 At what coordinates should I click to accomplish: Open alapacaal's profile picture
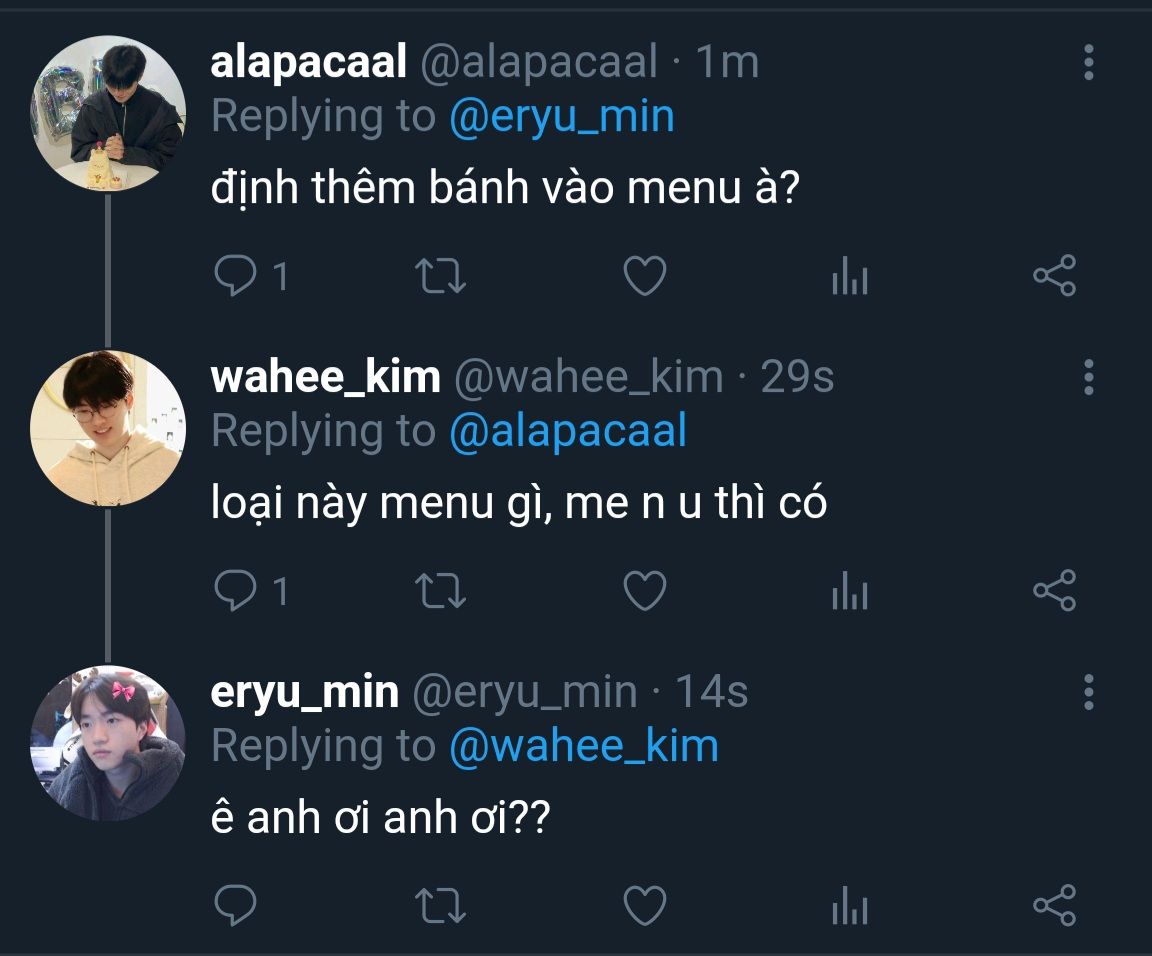[x=108, y=113]
